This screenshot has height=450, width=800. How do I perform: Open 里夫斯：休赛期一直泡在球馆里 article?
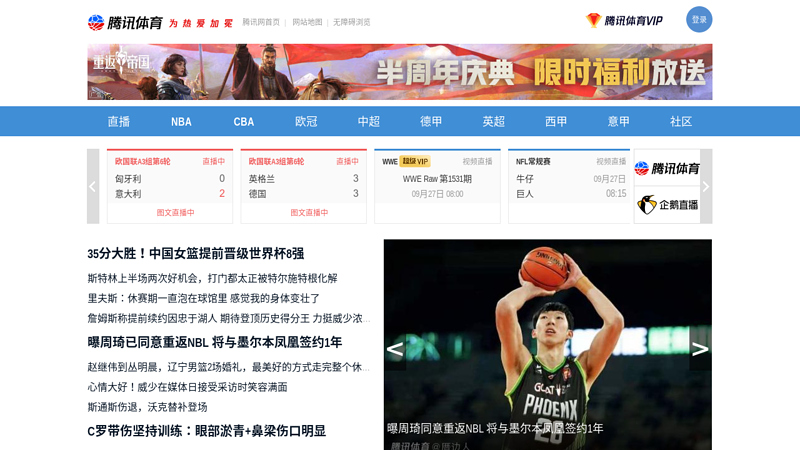click(x=204, y=298)
